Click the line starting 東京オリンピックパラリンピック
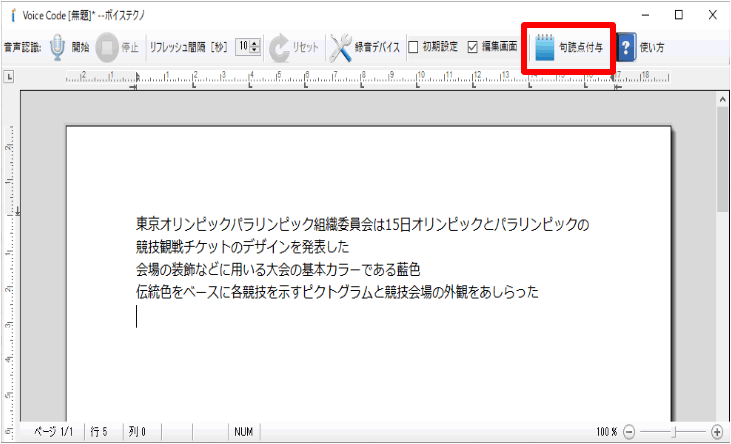The height and width of the screenshot is (444, 731). pos(362,224)
